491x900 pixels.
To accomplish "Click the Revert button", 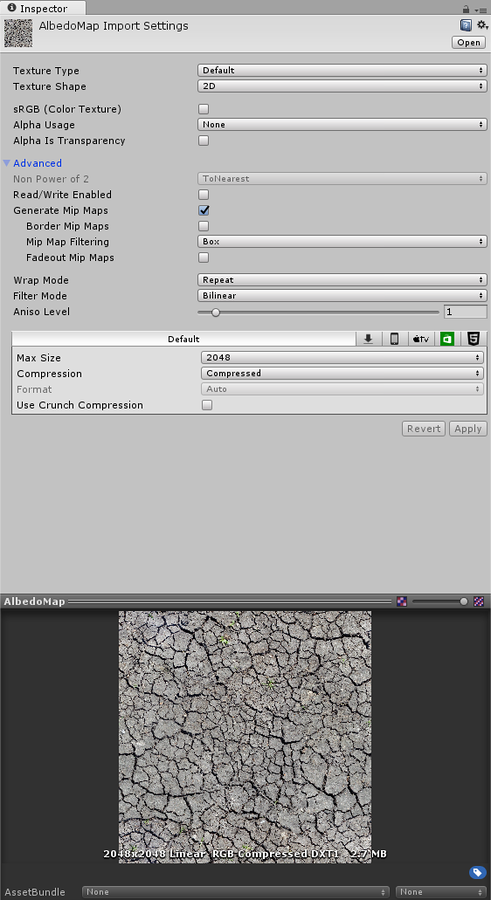I will [424, 429].
